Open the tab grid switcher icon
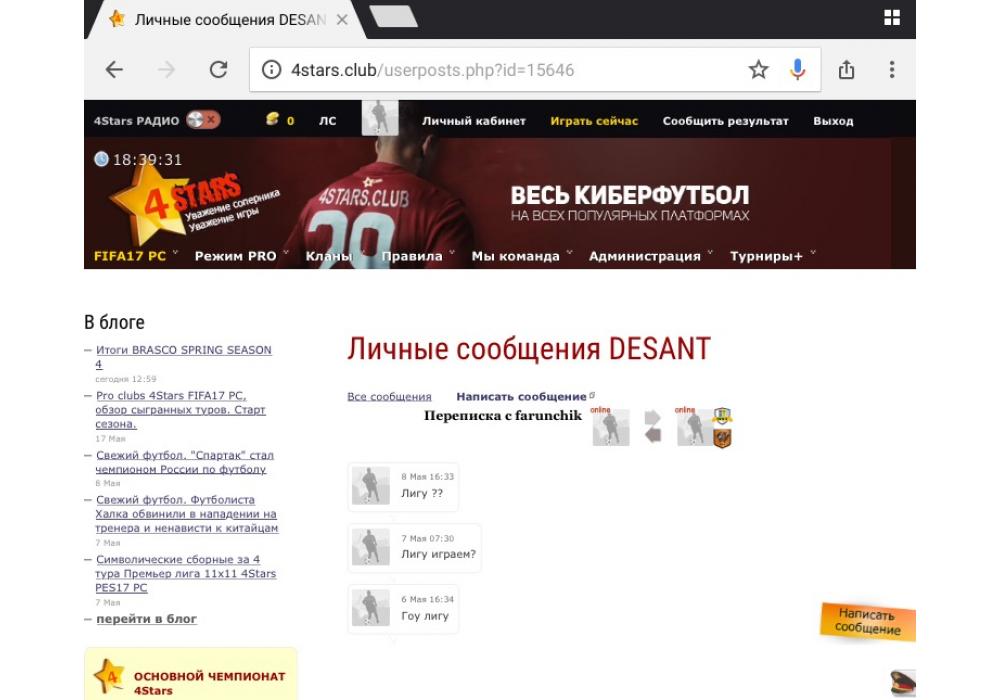1000x700 pixels. 892,18
